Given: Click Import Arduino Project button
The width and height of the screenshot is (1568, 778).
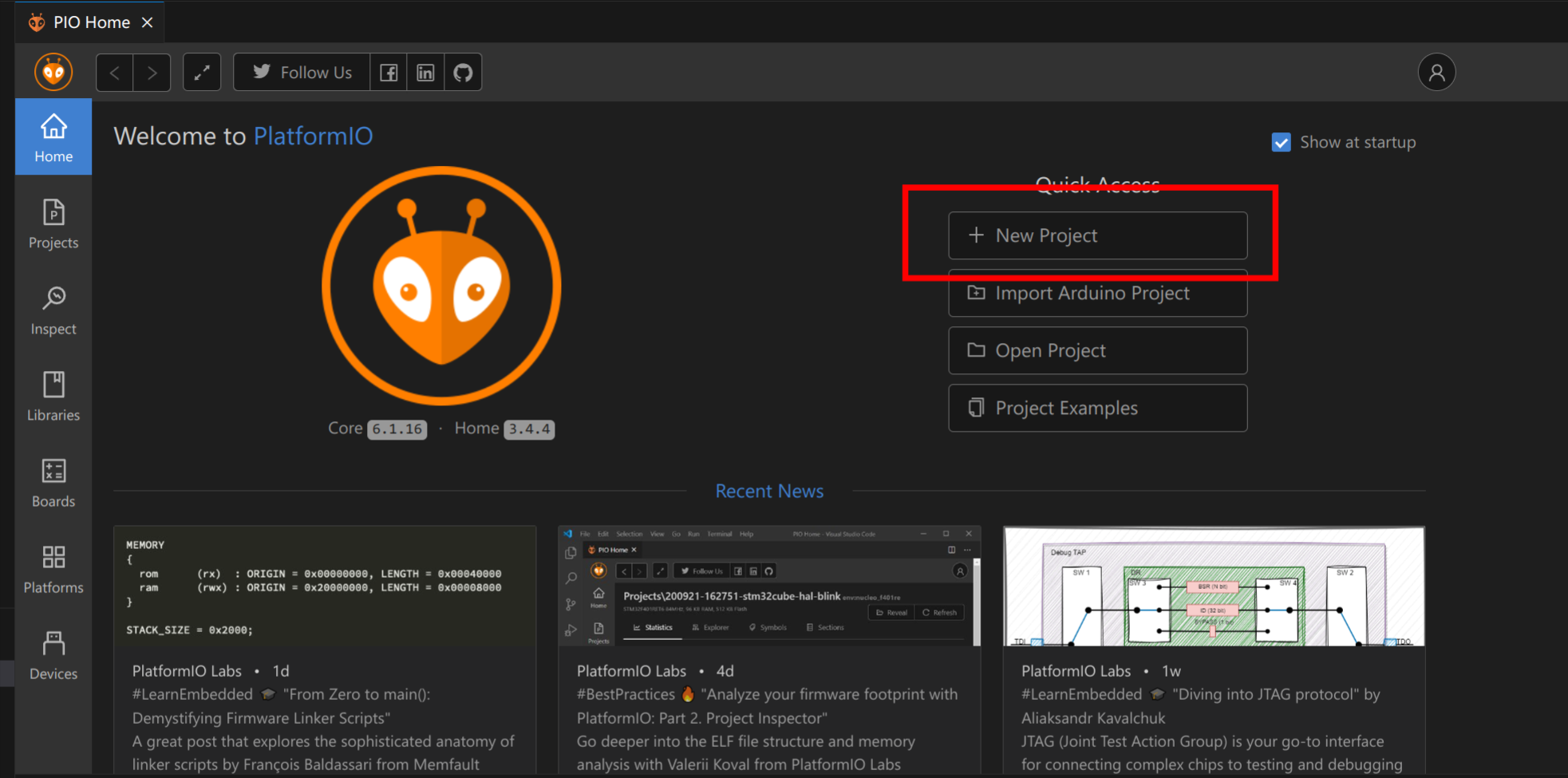Looking at the screenshot, I should click(x=1097, y=293).
